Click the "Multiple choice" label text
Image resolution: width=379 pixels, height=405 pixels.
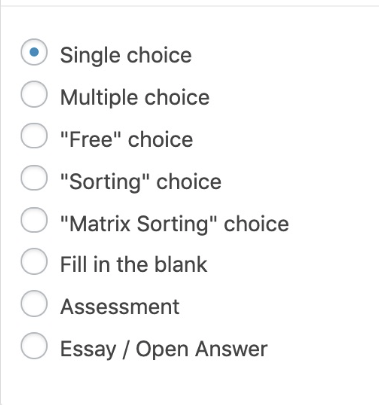135,97
